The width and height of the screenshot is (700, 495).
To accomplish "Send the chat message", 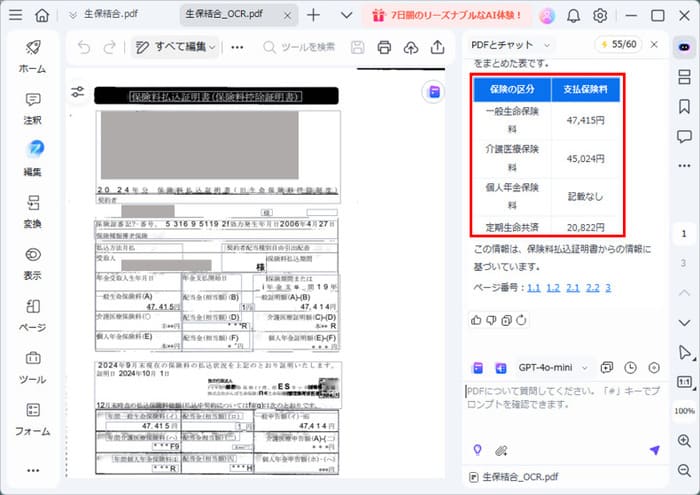I will (x=655, y=450).
